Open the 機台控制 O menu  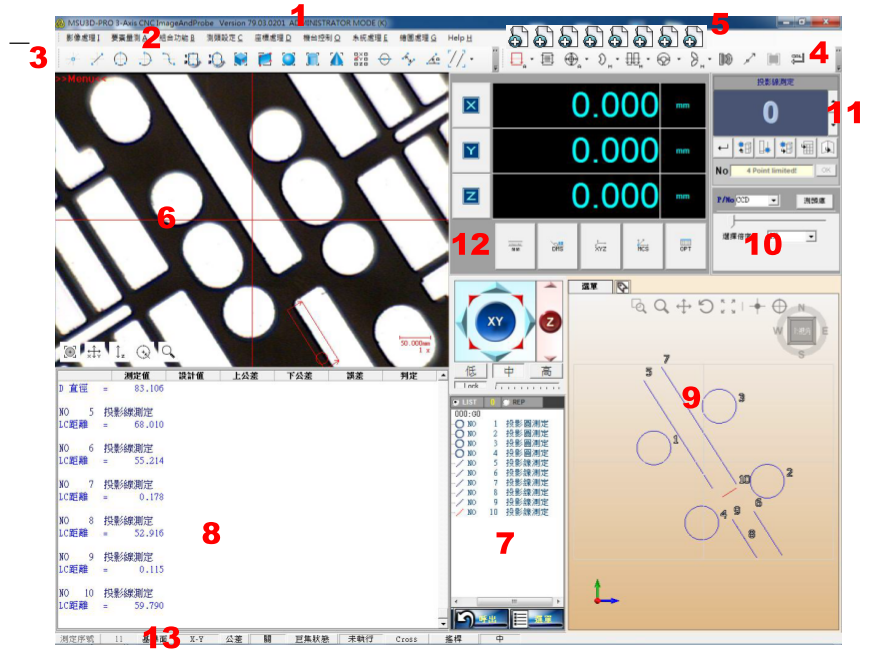321,38
